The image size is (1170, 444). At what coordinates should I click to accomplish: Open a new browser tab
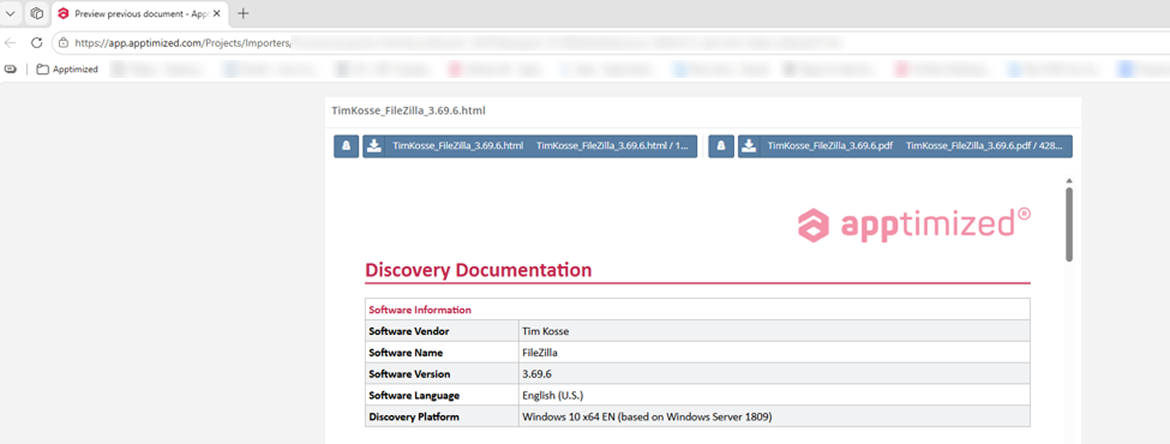click(243, 13)
